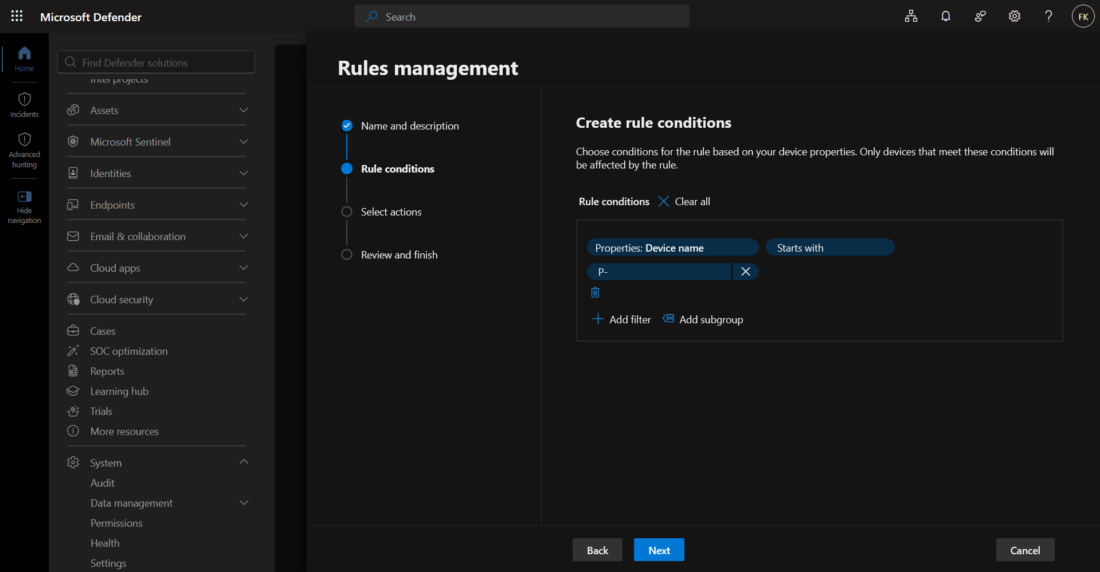1100x572 pixels.
Task: Click the Trials gift icon
Action: (x=73, y=411)
